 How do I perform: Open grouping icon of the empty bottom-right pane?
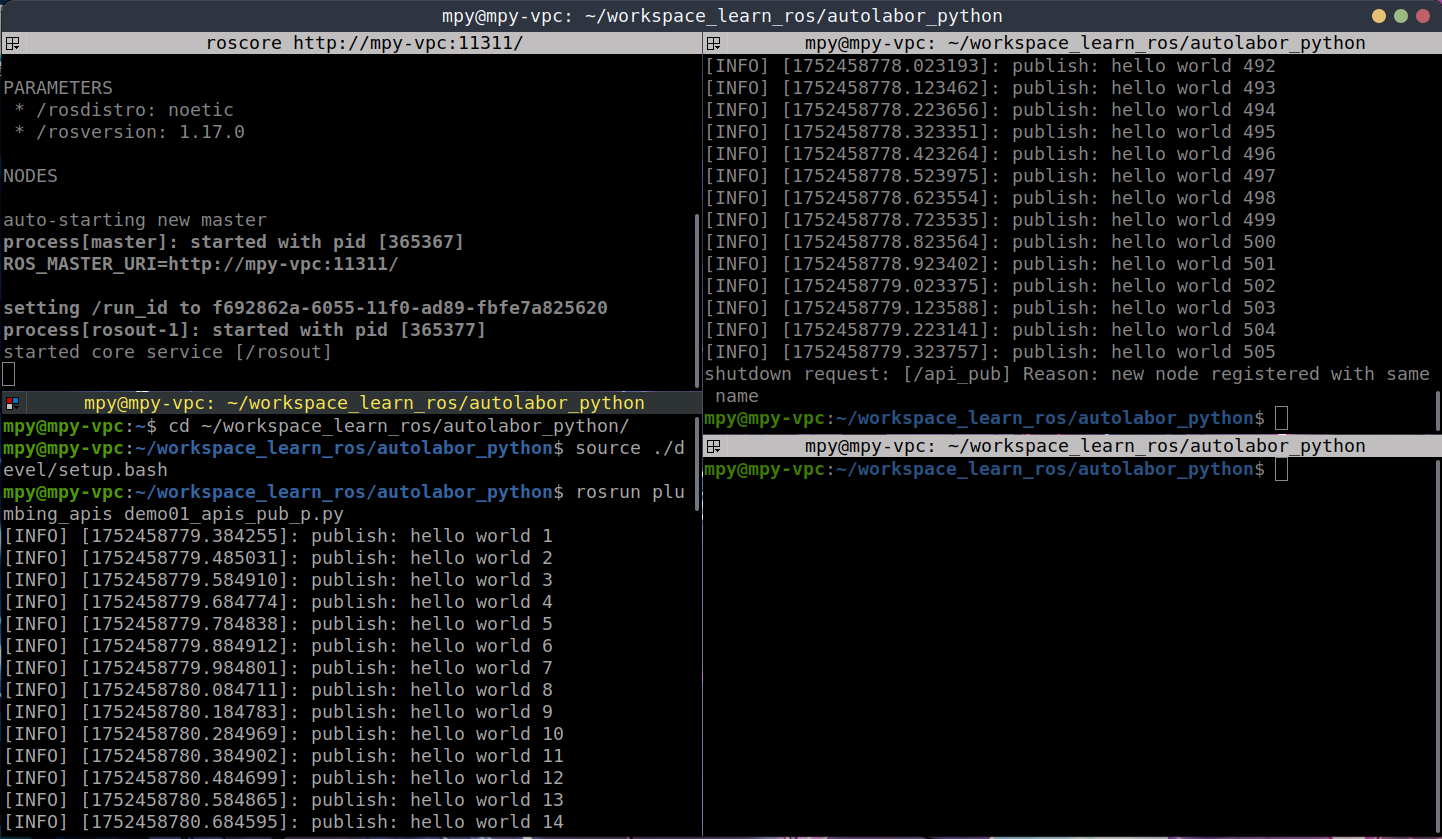(714, 446)
